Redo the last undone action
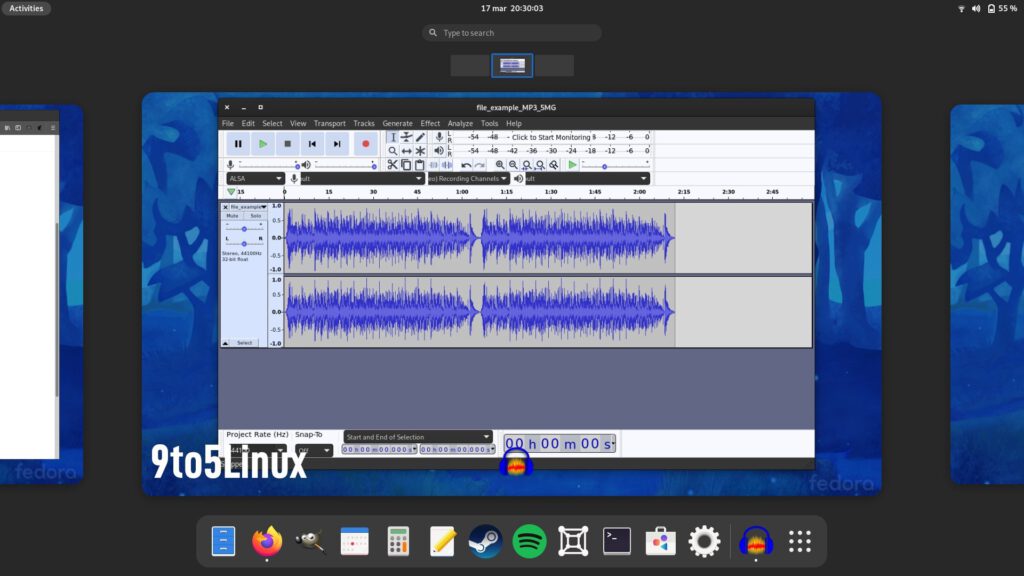The height and width of the screenshot is (576, 1024). (x=479, y=165)
